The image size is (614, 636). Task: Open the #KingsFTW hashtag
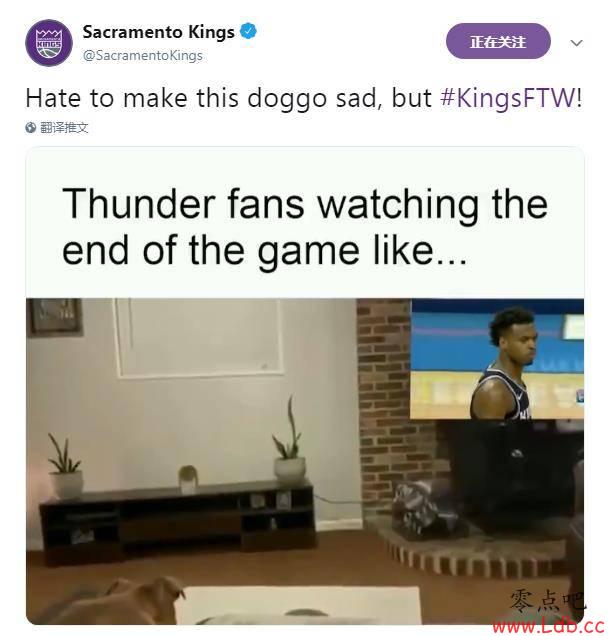508,98
